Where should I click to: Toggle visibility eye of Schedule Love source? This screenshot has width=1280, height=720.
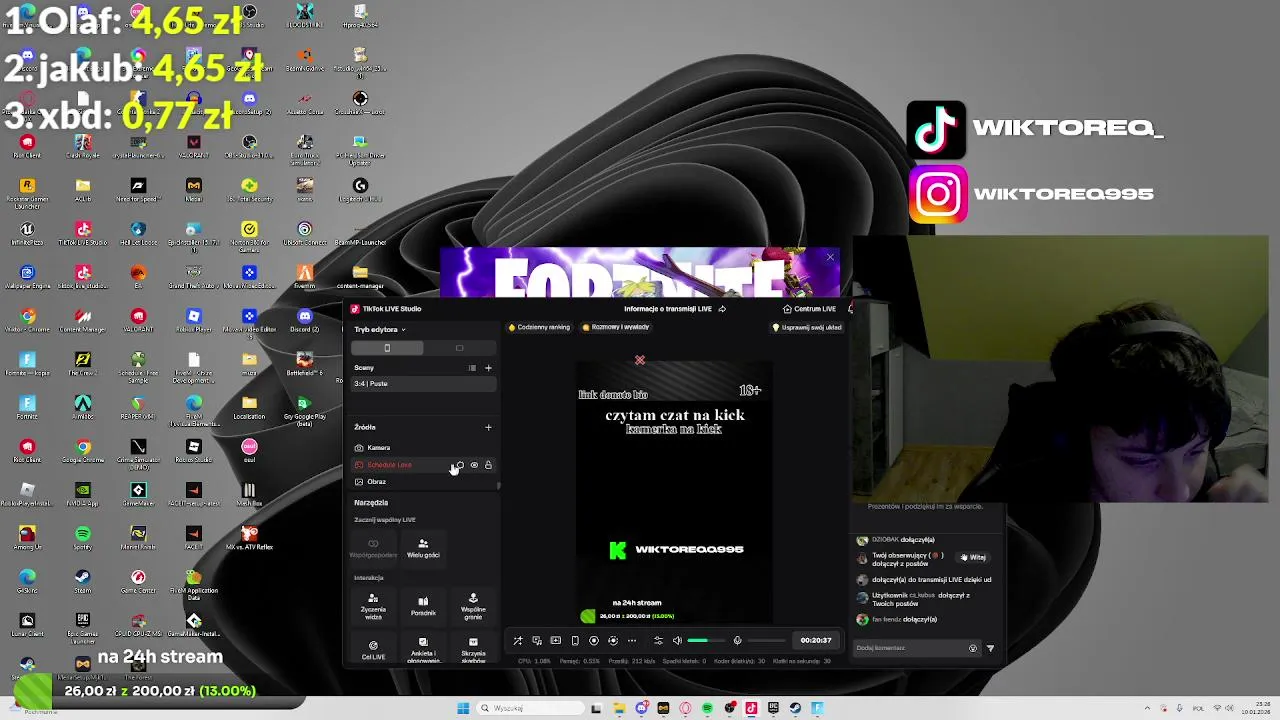[474, 465]
